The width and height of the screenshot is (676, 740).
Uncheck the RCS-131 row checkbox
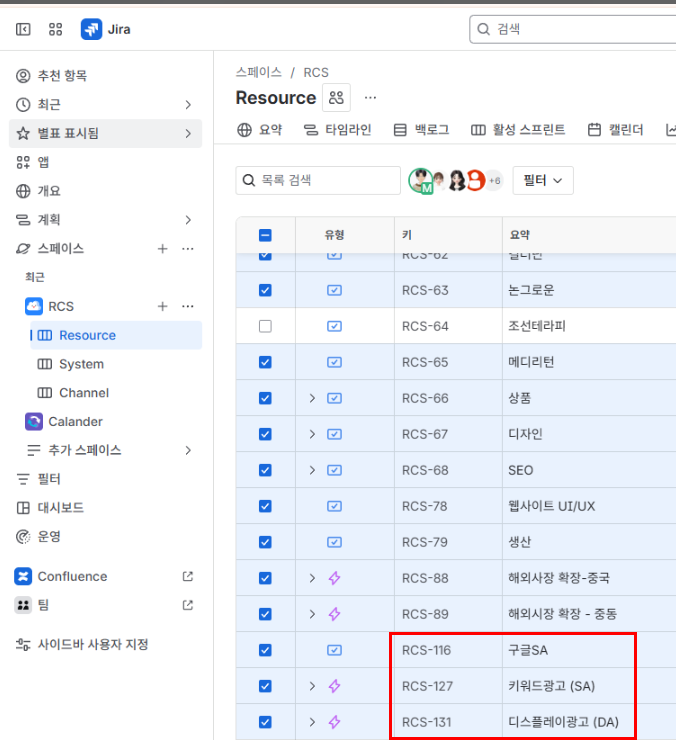click(265, 722)
